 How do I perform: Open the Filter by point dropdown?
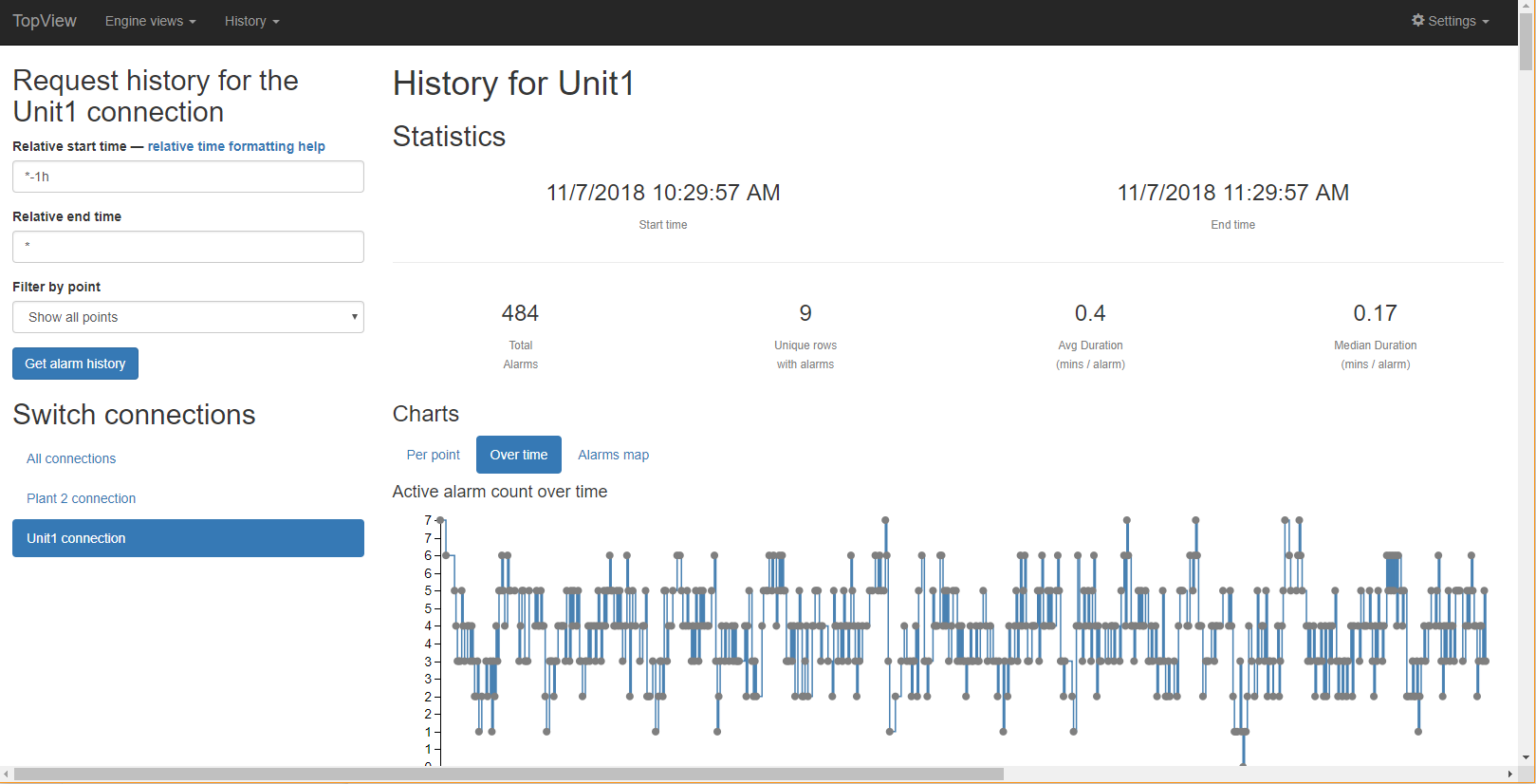click(188, 317)
